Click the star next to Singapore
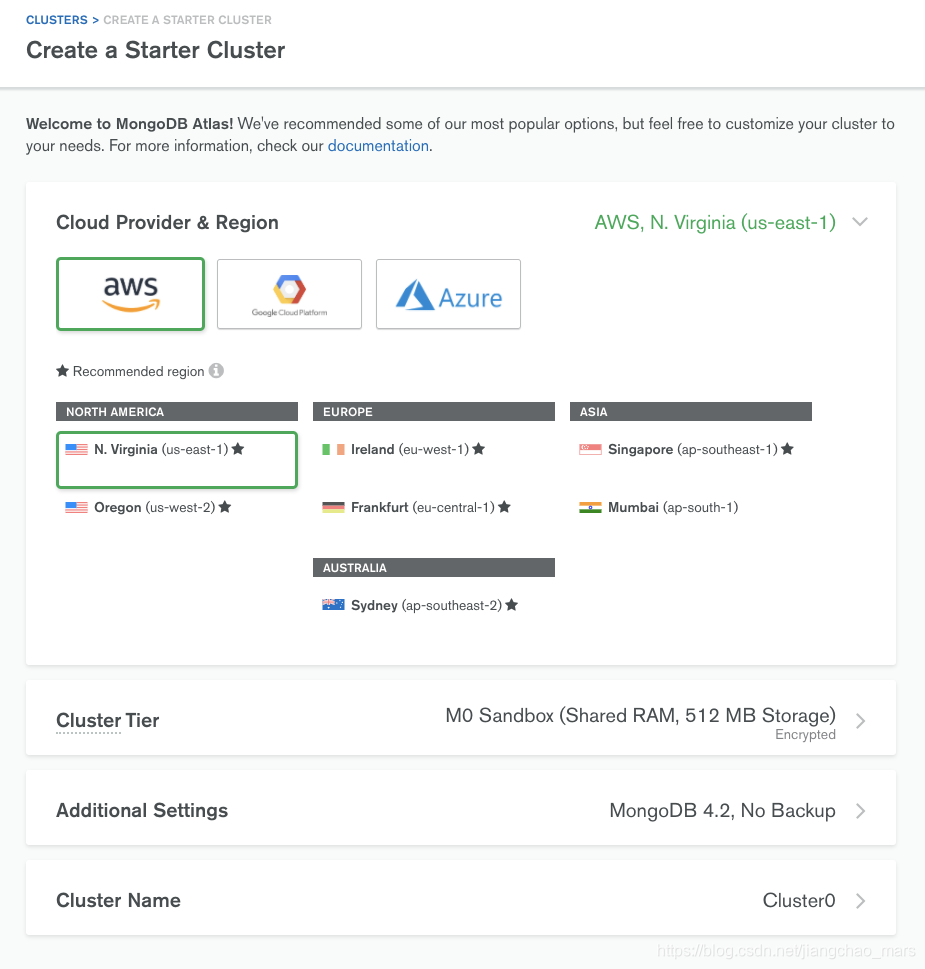This screenshot has height=969, width=925. (x=787, y=449)
